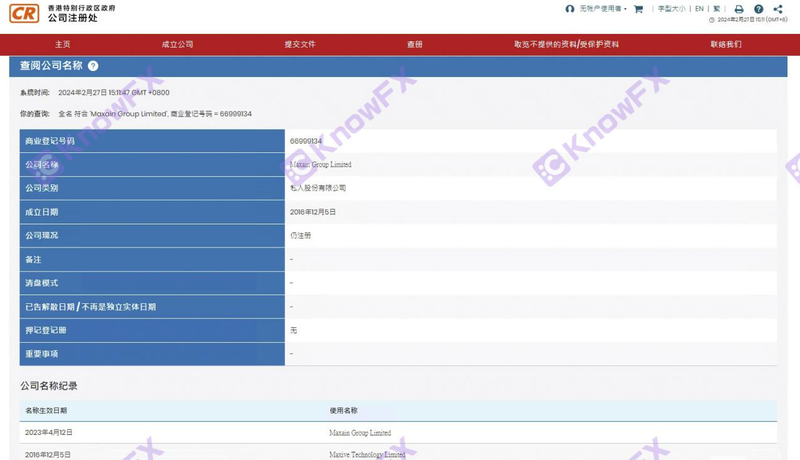
Task: Click the 使用名称 column header
Action: (x=343, y=410)
